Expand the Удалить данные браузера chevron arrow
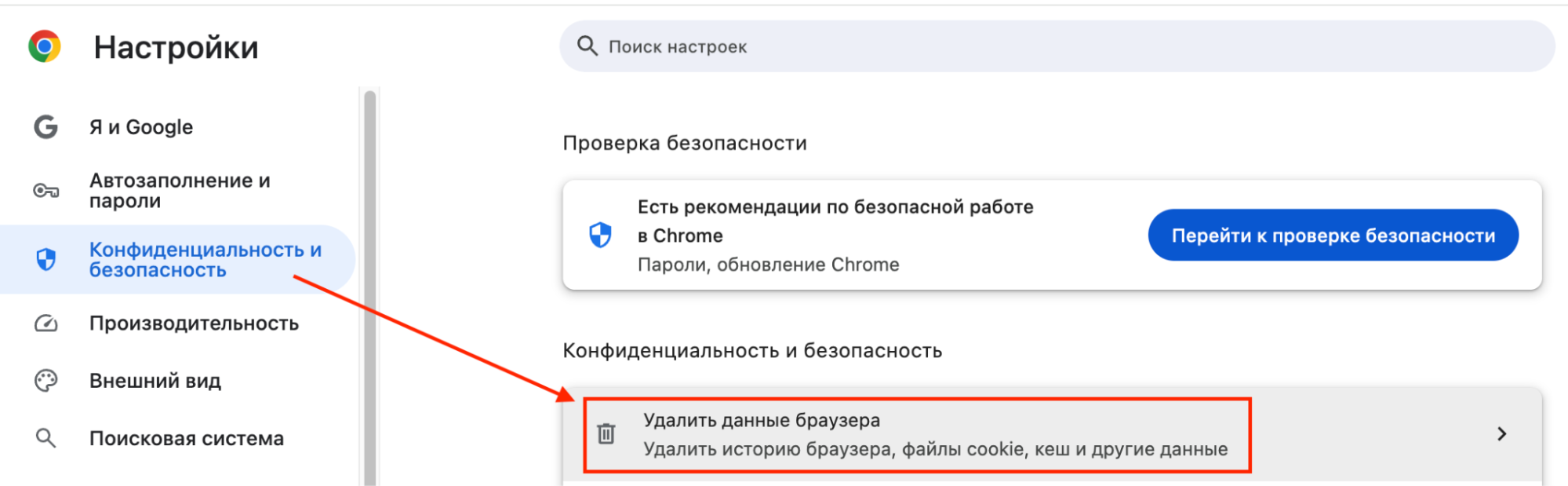 [x=1501, y=434]
